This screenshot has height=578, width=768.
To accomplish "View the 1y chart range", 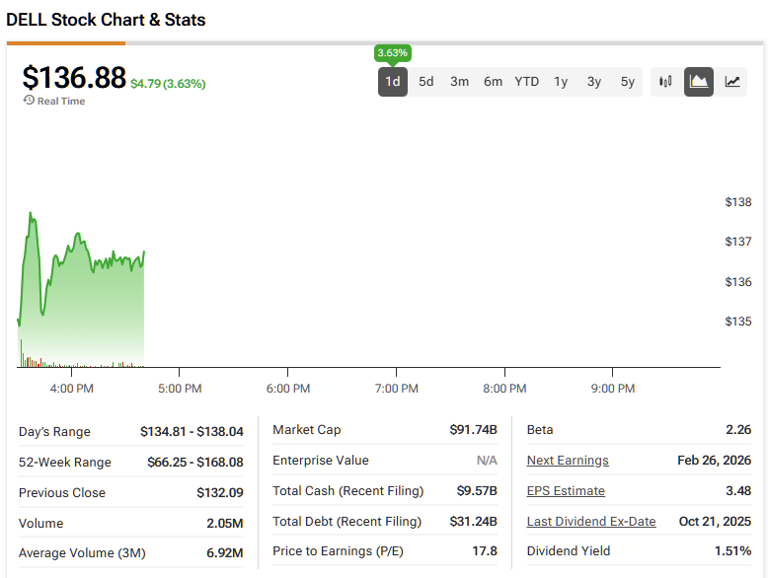I will coord(561,82).
